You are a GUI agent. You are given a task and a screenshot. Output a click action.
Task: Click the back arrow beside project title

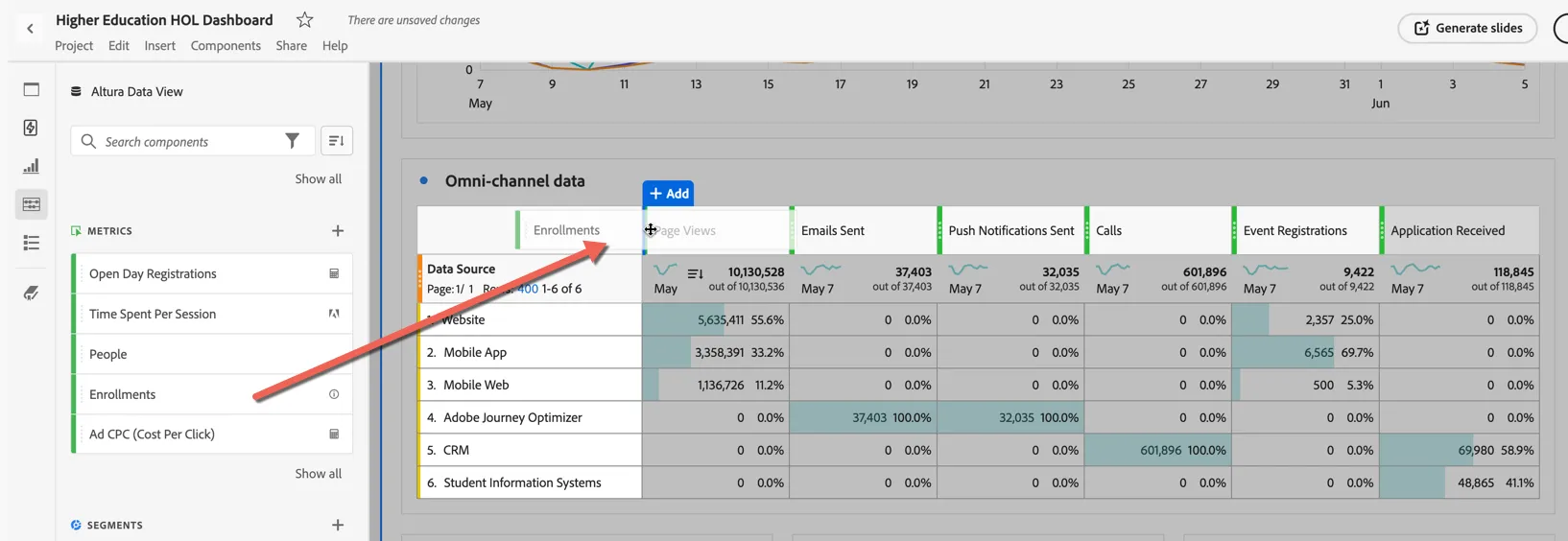pos(30,29)
